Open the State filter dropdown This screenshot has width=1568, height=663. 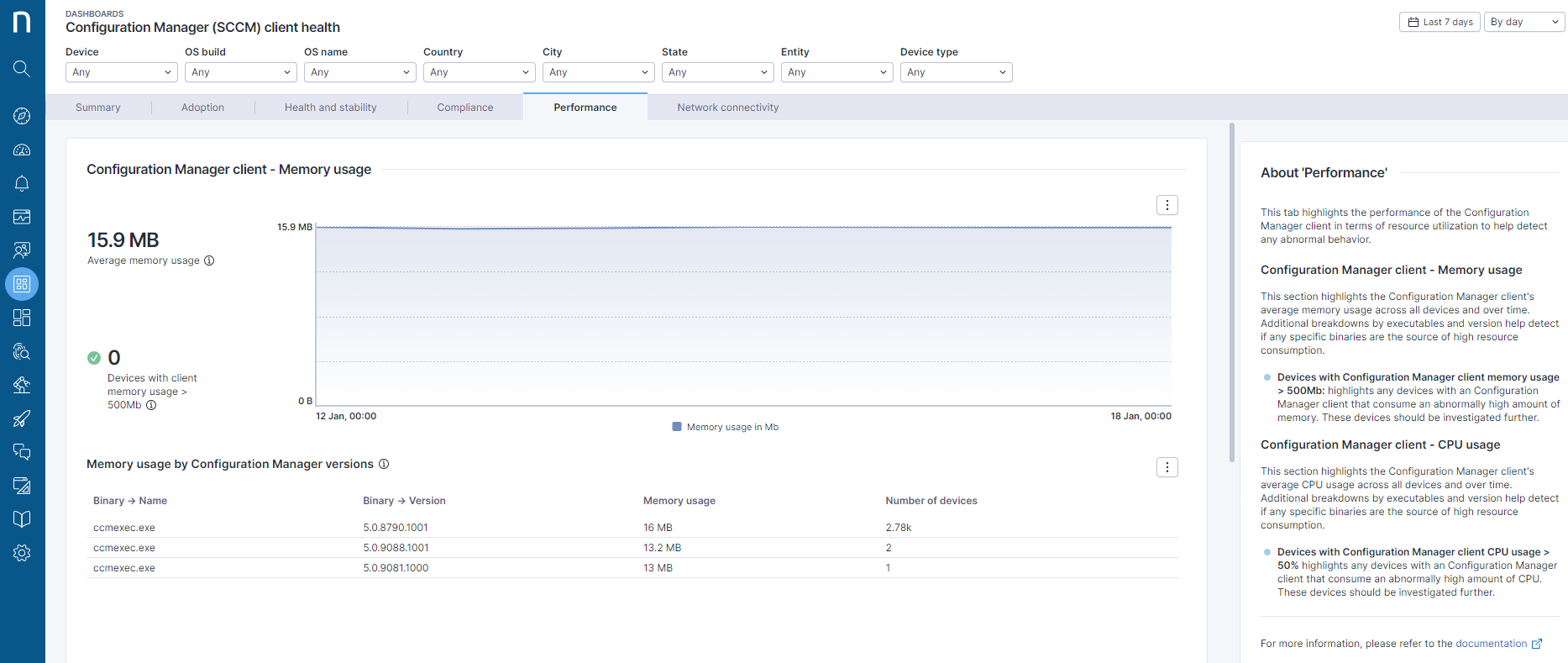point(718,72)
